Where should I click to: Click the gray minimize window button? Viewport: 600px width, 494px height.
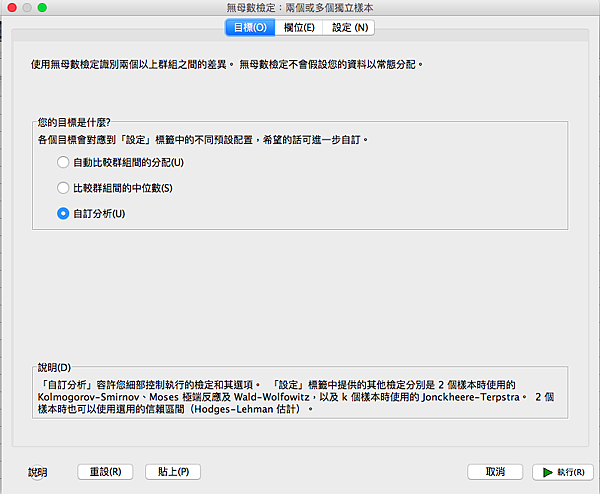(27, 7)
